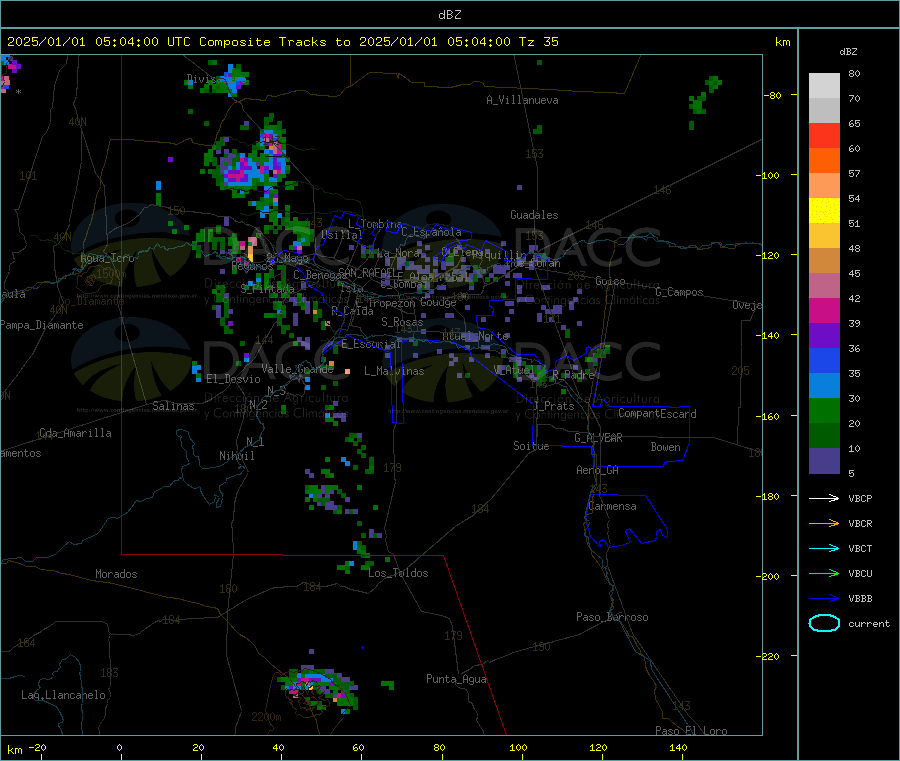Click the 35 dBZ blue color swatch
This screenshot has width=900, height=761.
click(824, 360)
